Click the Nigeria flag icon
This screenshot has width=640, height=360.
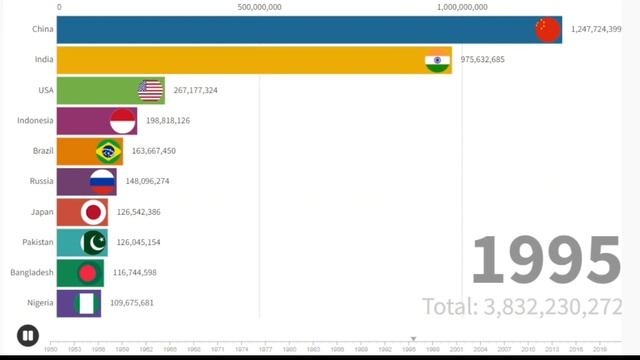(87, 303)
